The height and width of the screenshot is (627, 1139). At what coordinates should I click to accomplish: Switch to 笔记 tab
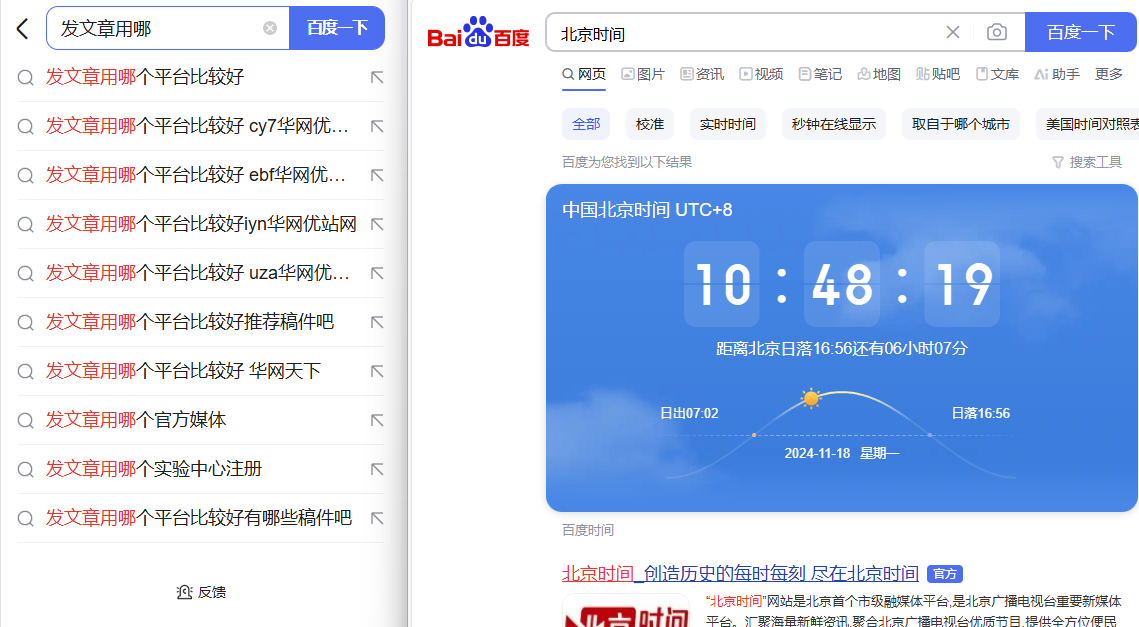(820, 74)
